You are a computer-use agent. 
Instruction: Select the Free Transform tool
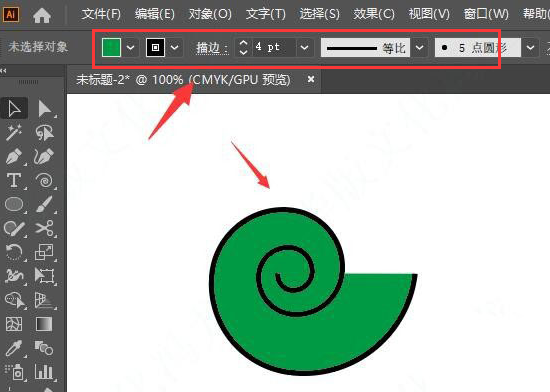(x=45, y=276)
